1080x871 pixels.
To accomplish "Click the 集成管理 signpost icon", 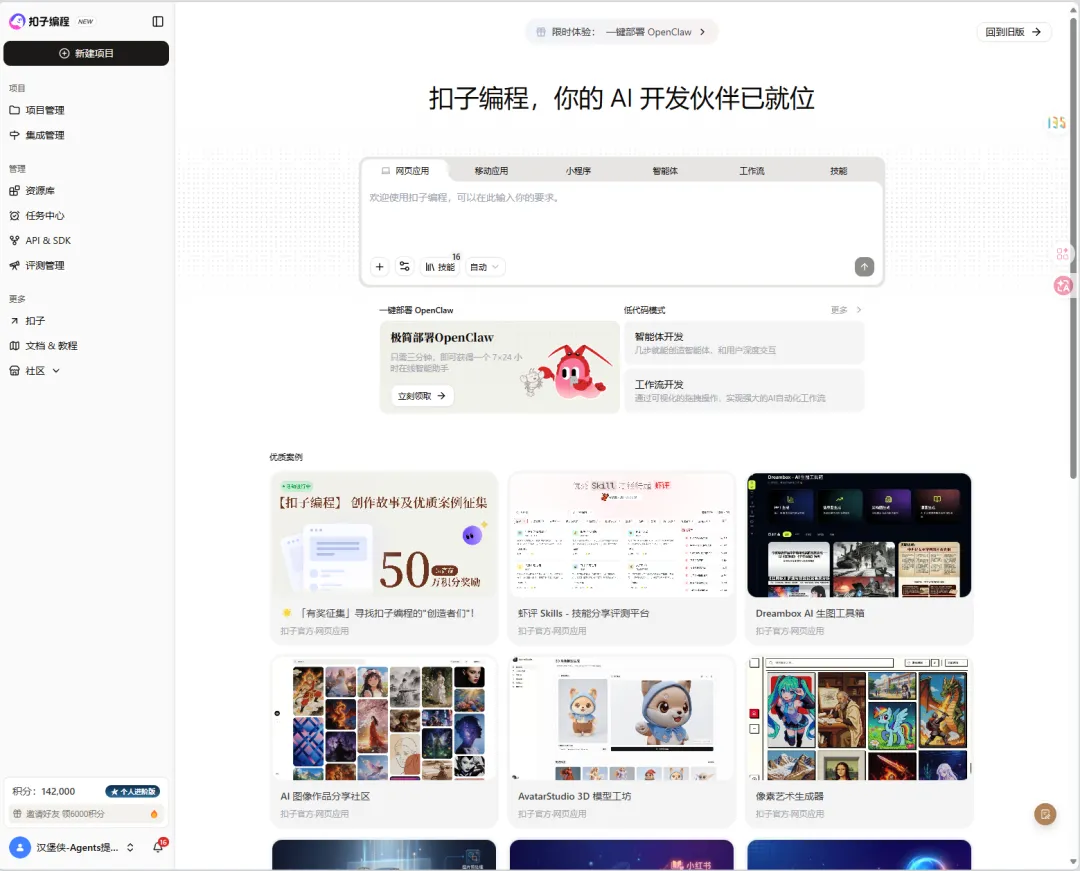I will pyautogui.click(x=14, y=135).
